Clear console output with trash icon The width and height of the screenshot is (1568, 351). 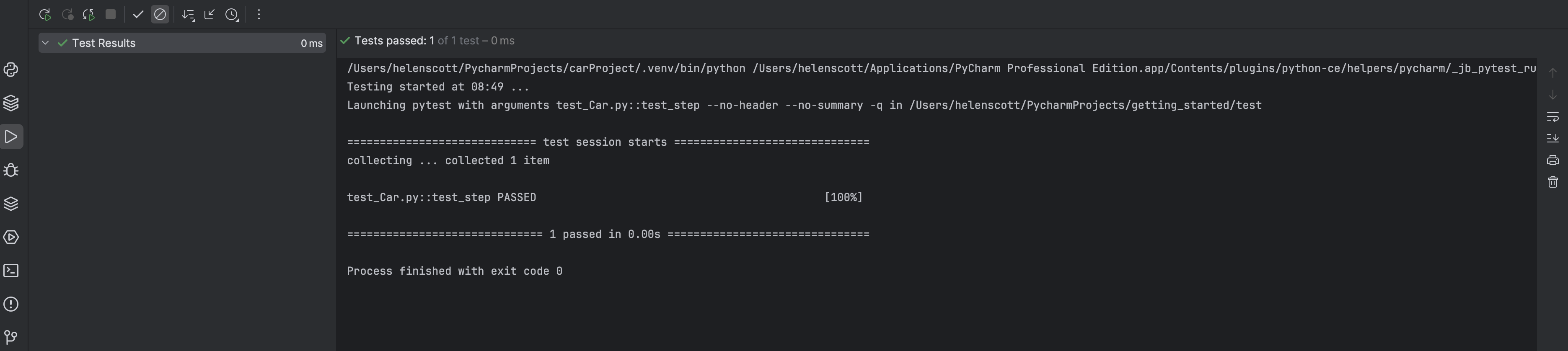[x=1552, y=182]
